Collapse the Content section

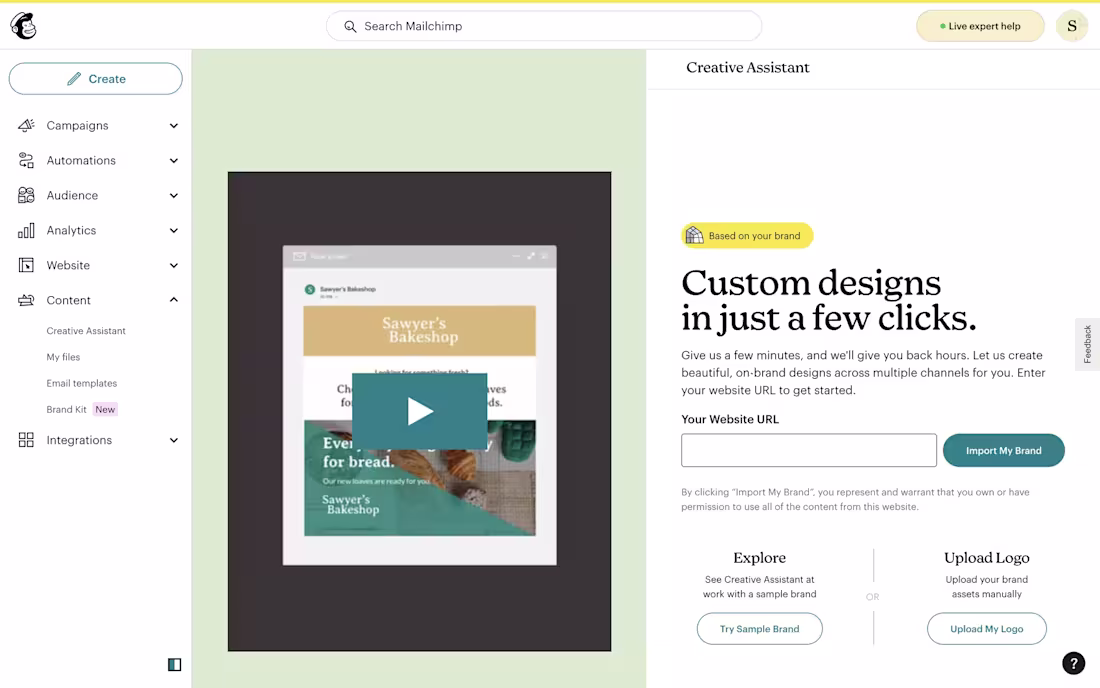click(172, 300)
